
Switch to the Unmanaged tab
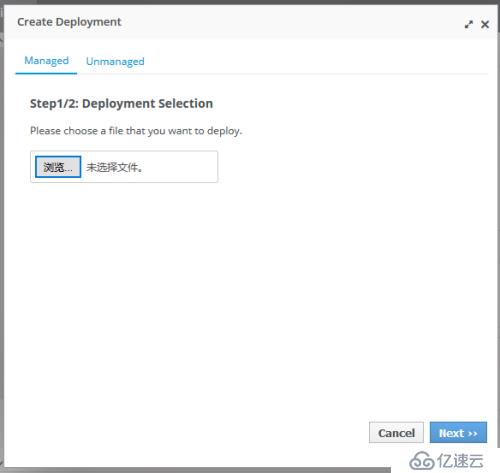coord(115,61)
